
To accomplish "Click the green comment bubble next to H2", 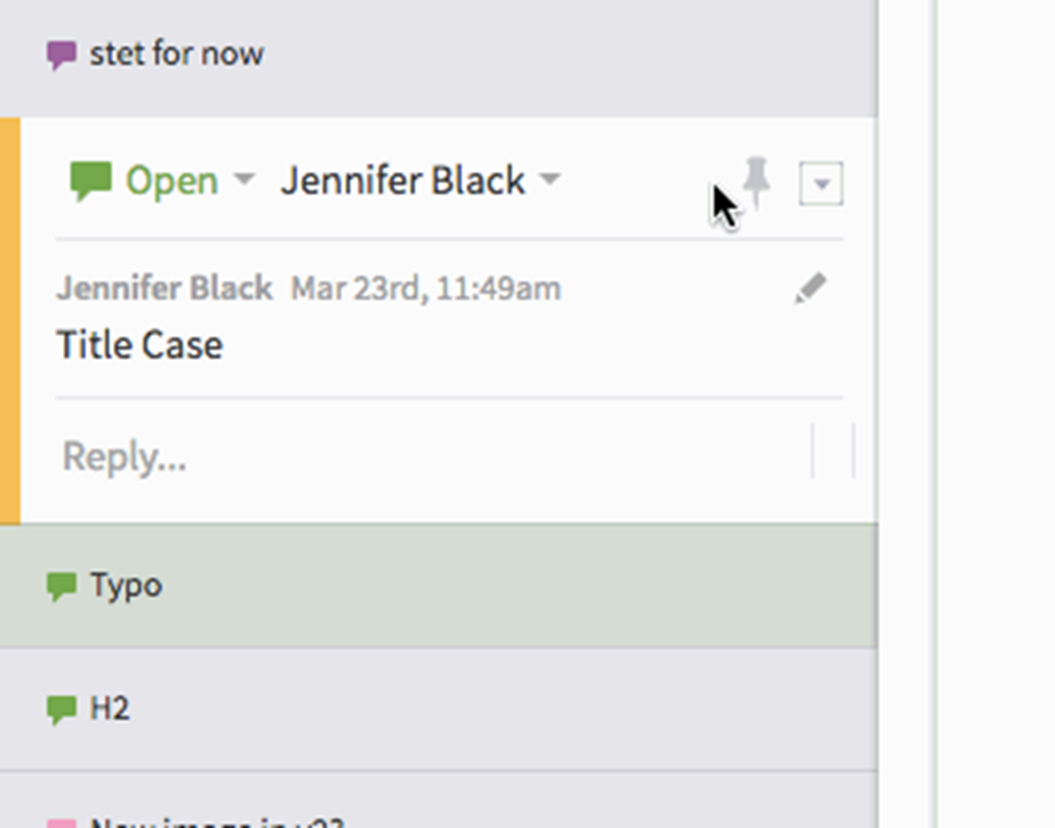I will pyautogui.click(x=62, y=708).
